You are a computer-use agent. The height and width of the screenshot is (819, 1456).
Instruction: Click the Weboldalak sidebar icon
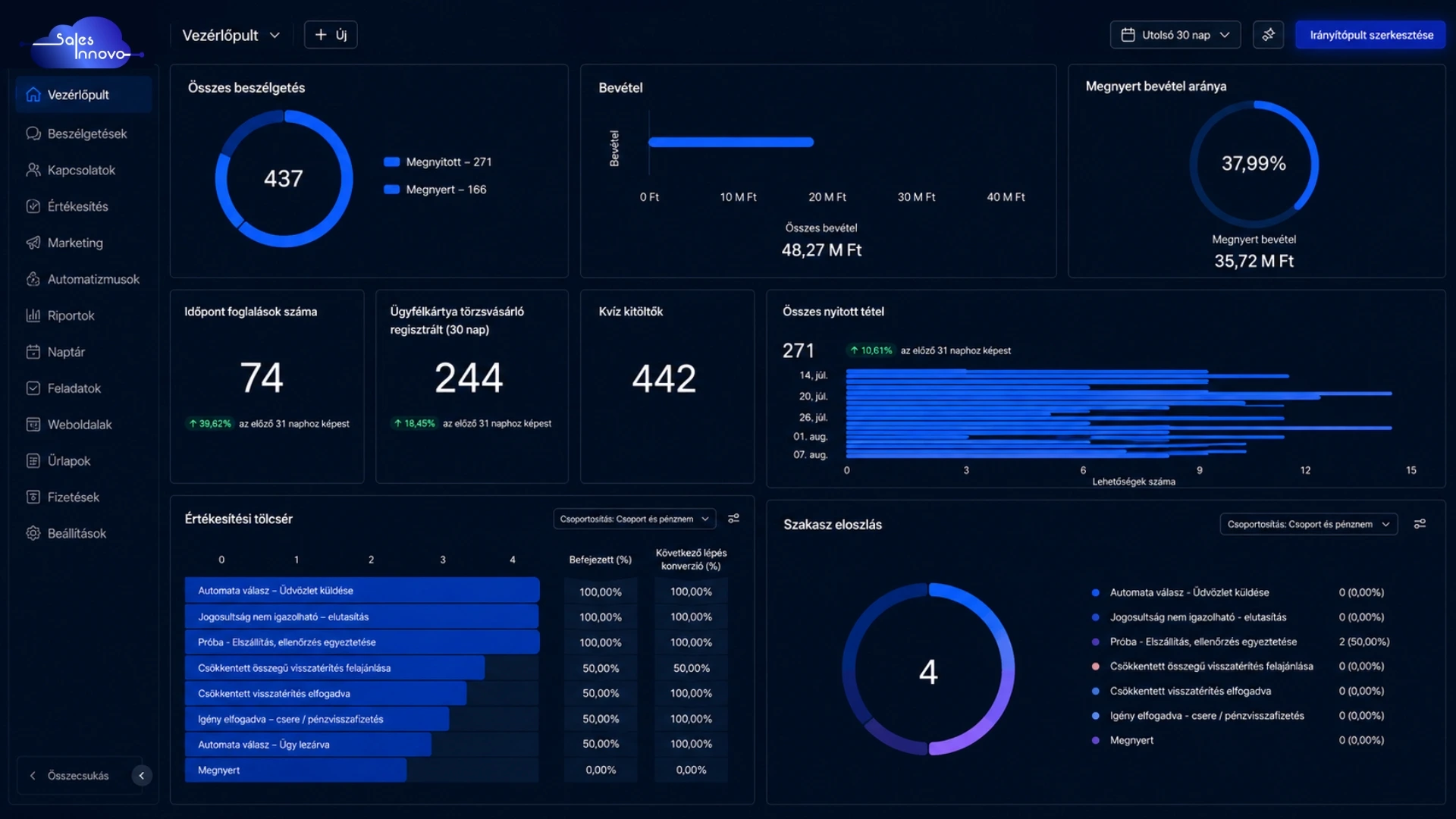coord(33,425)
